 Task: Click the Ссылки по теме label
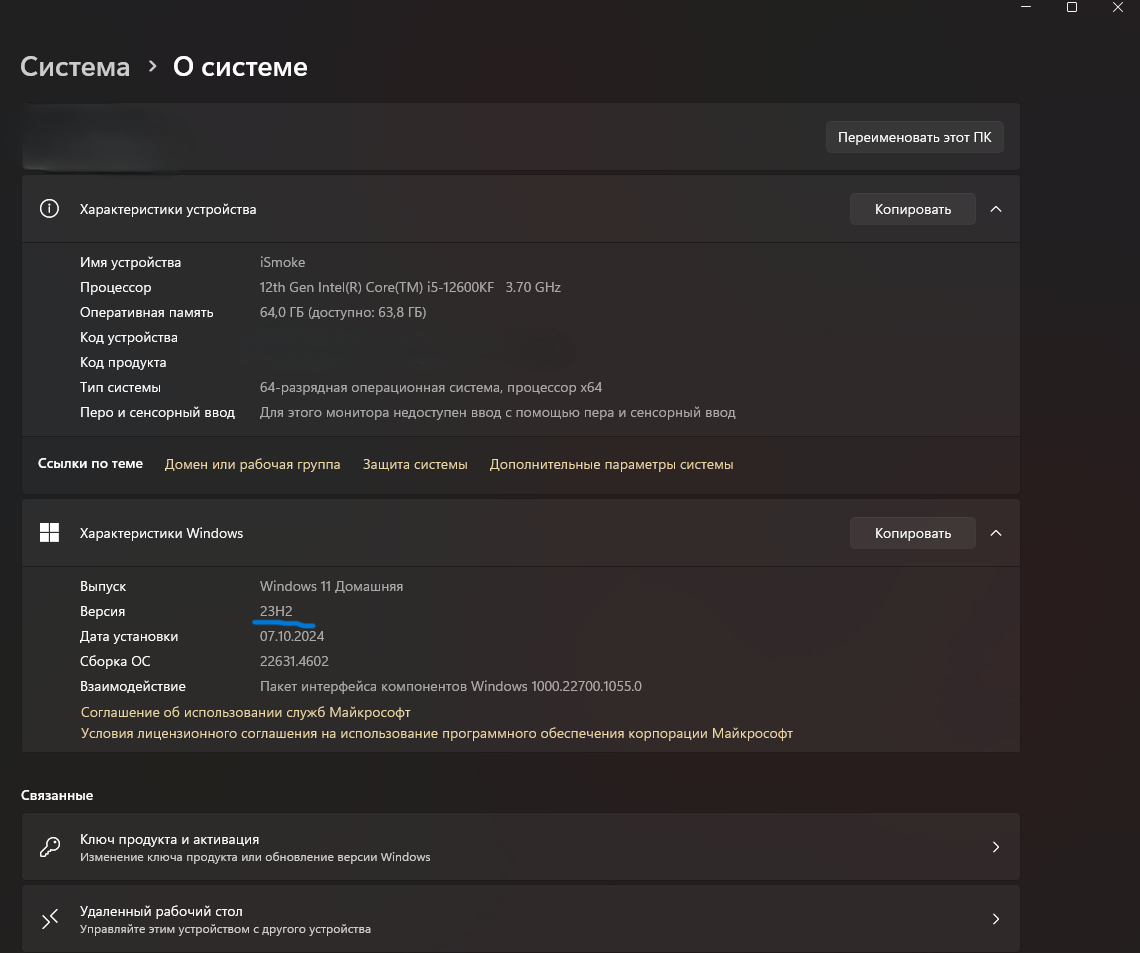90,464
